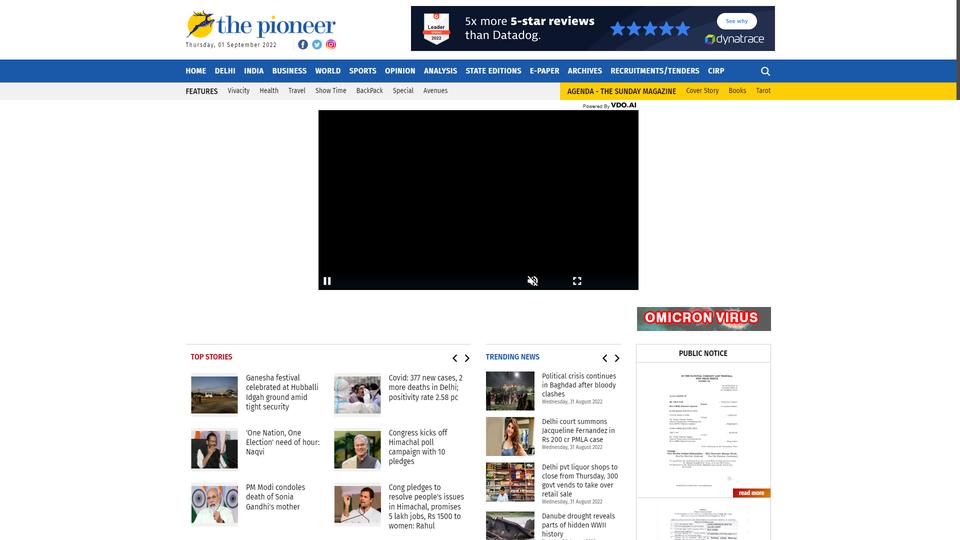Open Ganesha festival story thumbnail
The width and height of the screenshot is (960, 540).
pos(214,395)
